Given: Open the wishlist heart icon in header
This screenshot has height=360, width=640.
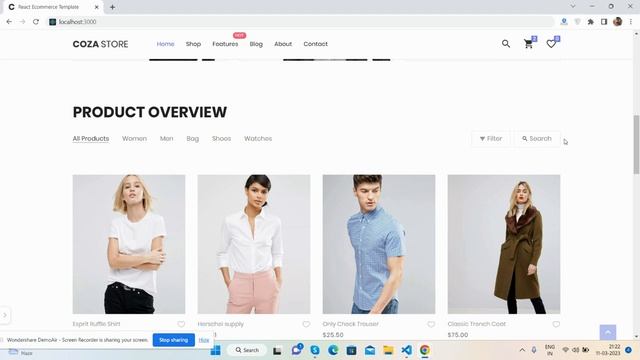Looking at the screenshot, I should point(551,44).
